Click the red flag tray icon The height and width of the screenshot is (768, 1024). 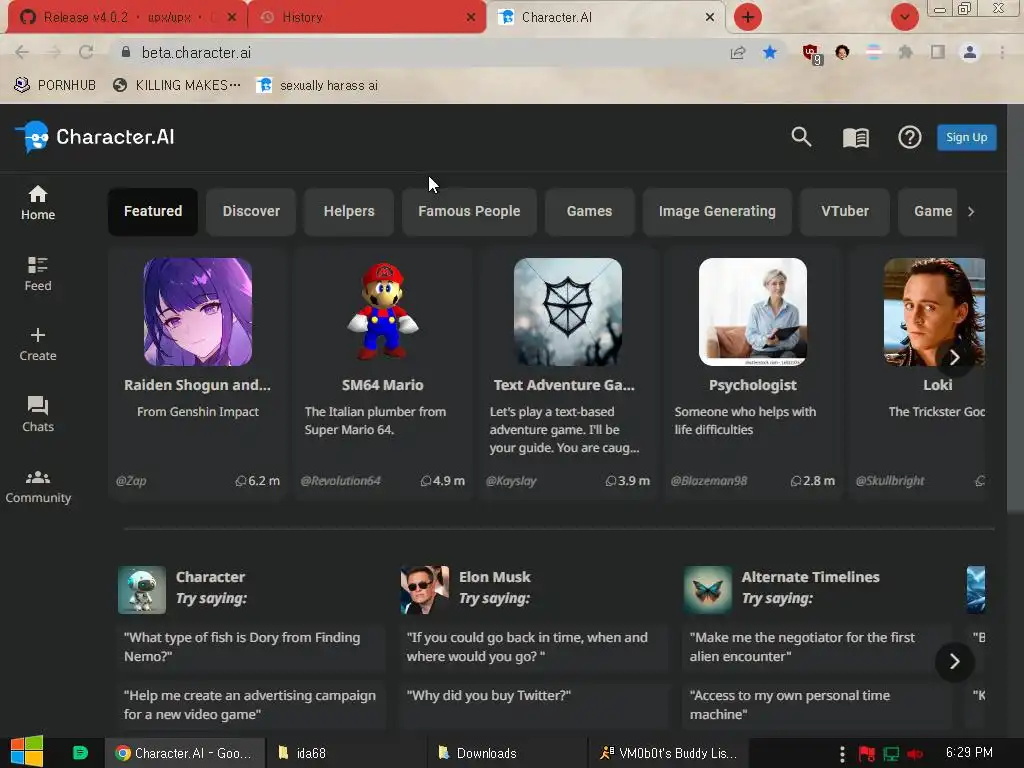[866, 753]
